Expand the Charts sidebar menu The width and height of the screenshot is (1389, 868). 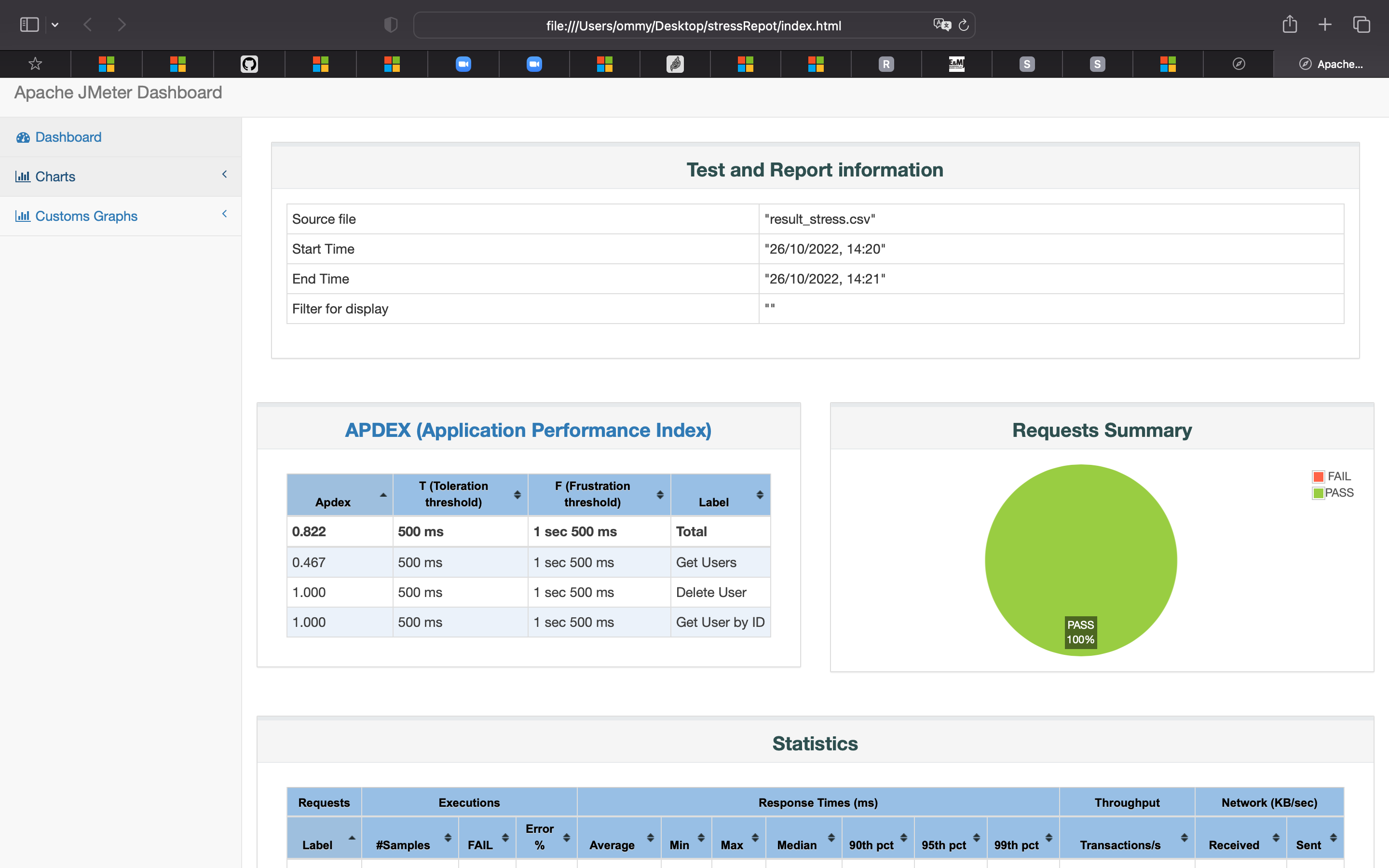tap(55, 176)
